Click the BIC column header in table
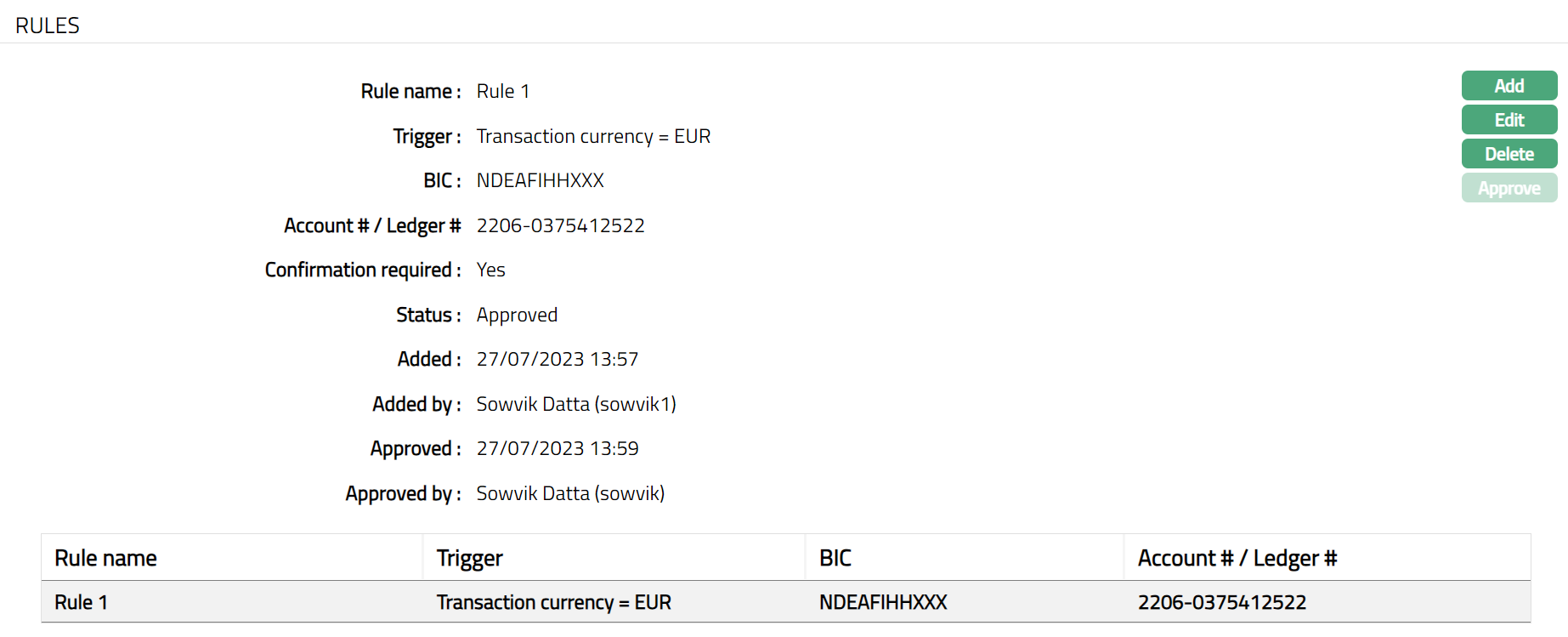1568x637 pixels. [x=835, y=558]
